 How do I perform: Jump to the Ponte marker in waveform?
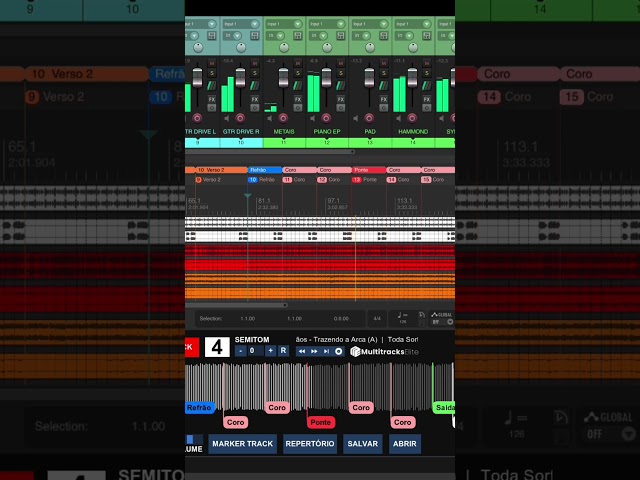point(321,422)
